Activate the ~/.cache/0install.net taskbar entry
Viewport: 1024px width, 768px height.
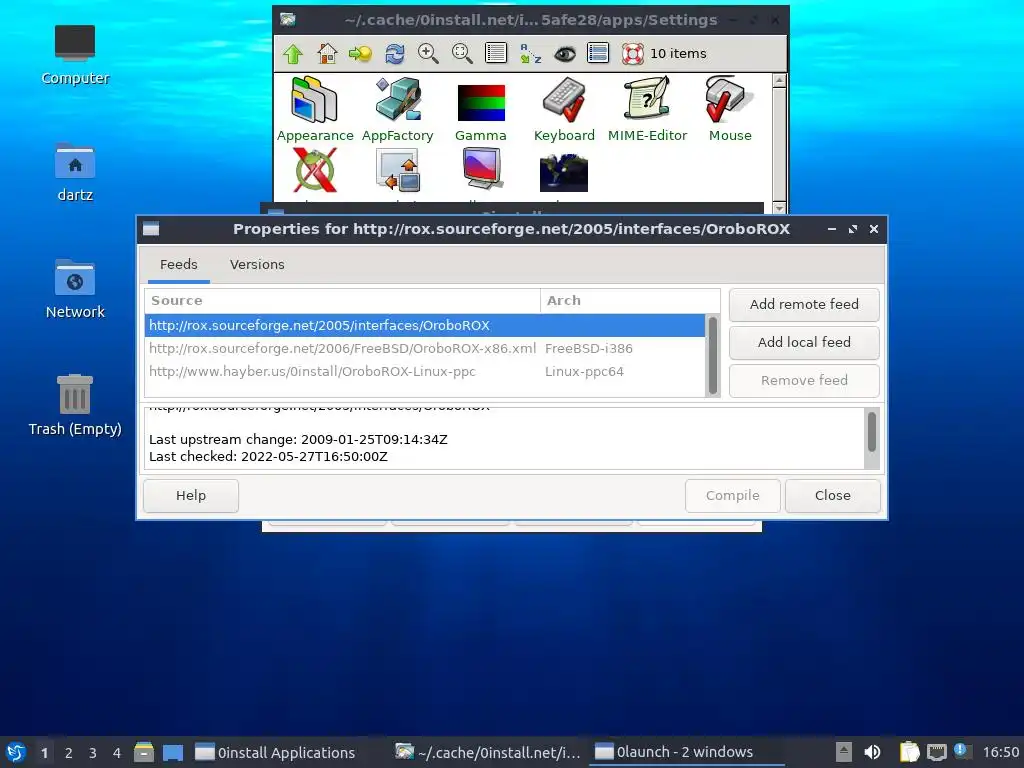click(x=488, y=752)
